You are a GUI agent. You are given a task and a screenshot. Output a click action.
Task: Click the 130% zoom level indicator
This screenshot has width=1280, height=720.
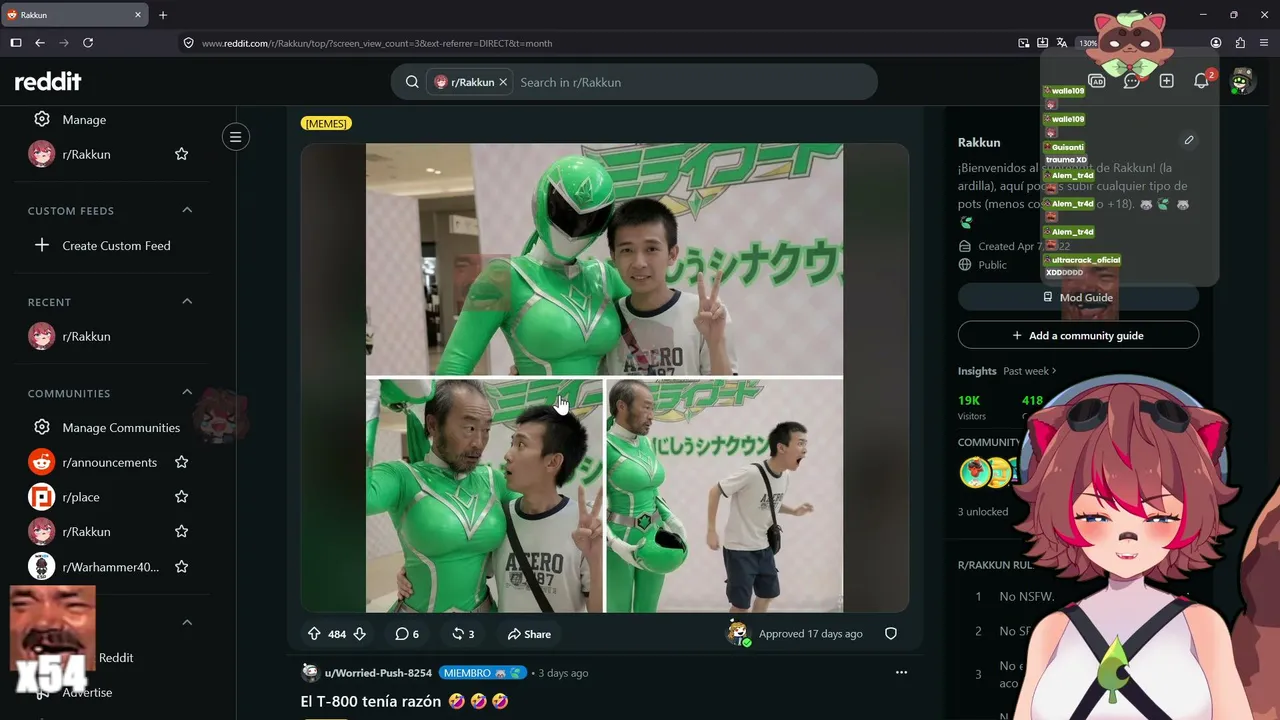pyautogui.click(x=1088, y=43)
